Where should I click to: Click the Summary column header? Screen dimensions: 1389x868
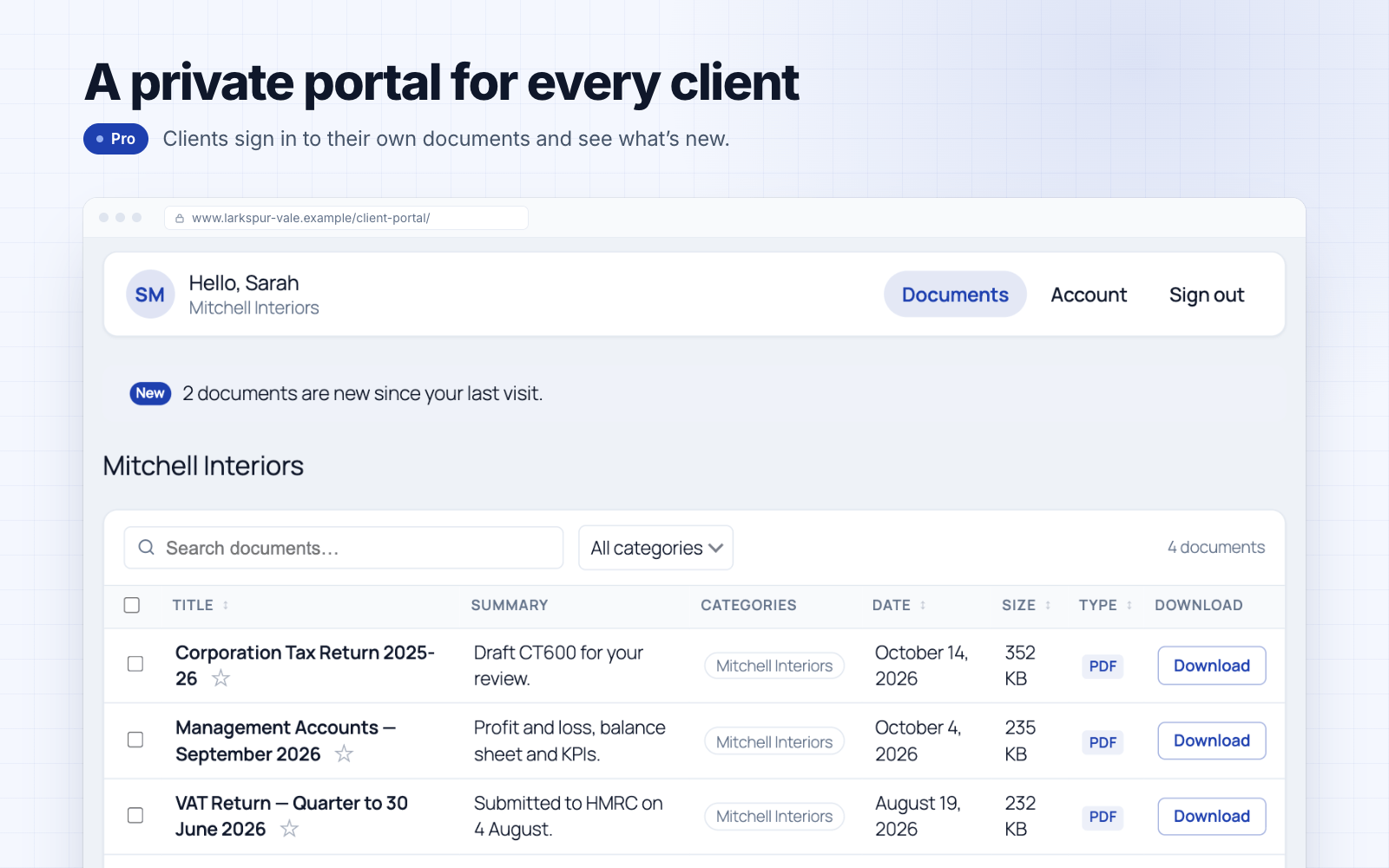click(510, 605)
